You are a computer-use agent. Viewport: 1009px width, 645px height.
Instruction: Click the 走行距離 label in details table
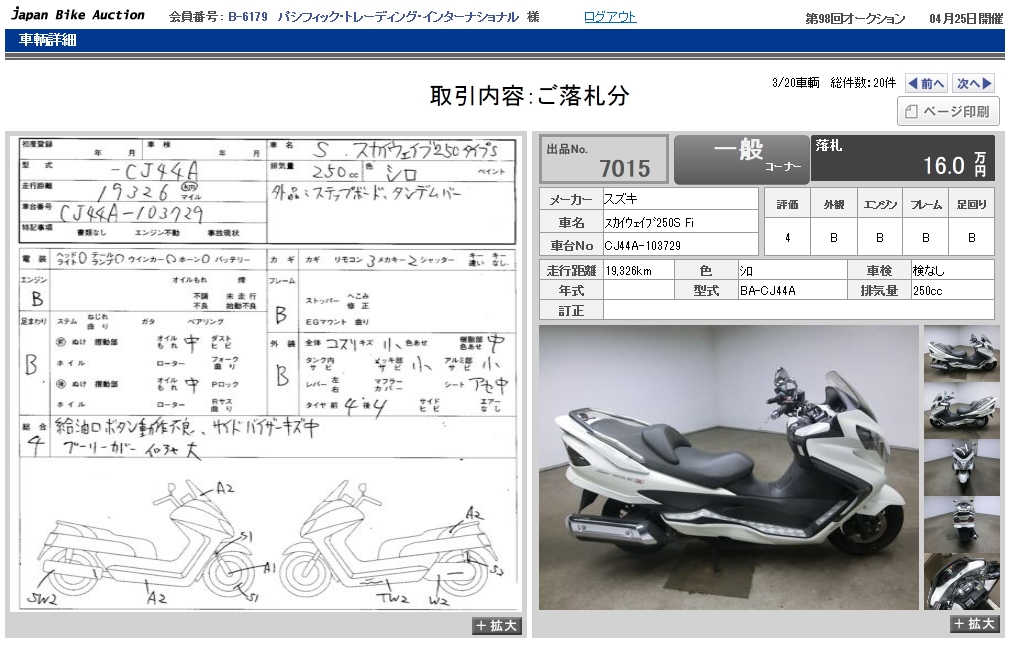[571, 270]
